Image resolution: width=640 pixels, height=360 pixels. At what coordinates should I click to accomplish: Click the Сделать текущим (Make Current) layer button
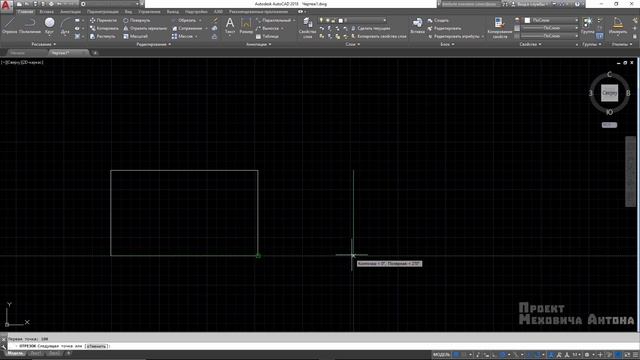371,28
